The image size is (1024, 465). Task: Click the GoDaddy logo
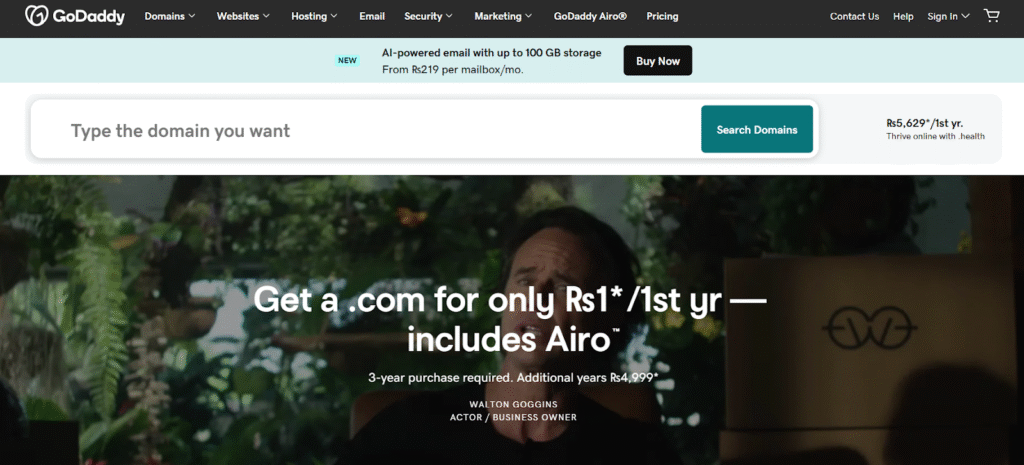pyautogui.click(x=74, y=16)
